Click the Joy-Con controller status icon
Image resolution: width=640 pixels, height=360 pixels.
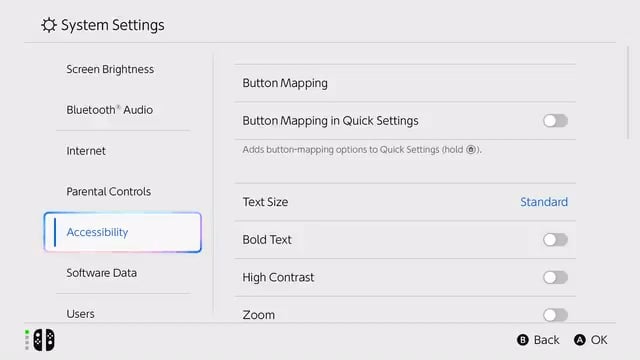tap(44, 340)
